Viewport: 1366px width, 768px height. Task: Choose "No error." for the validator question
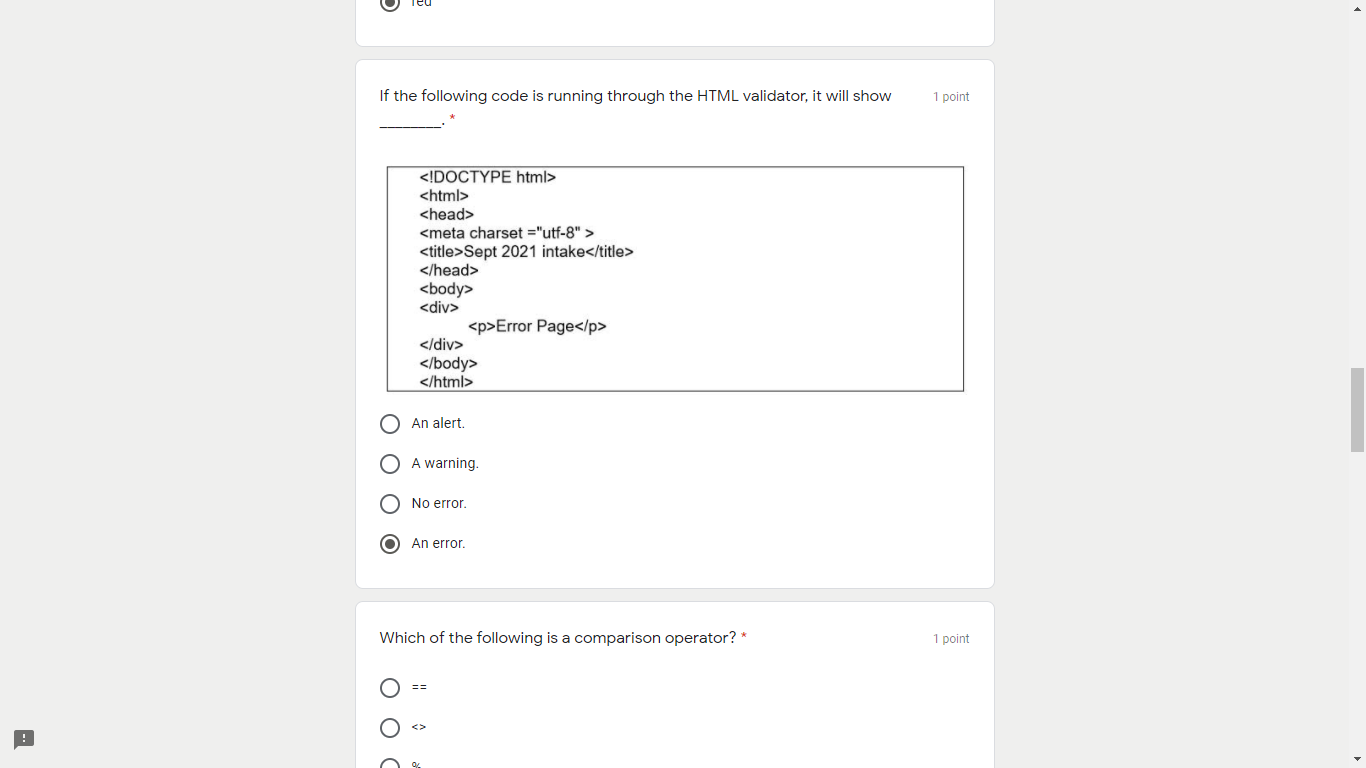(x=390, y=503)
